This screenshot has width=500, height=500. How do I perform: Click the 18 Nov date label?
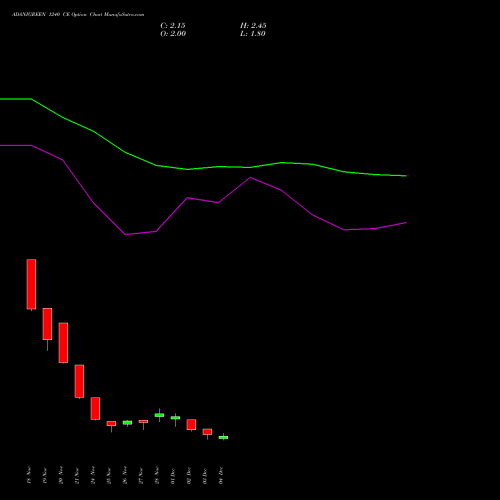[29, 475]
